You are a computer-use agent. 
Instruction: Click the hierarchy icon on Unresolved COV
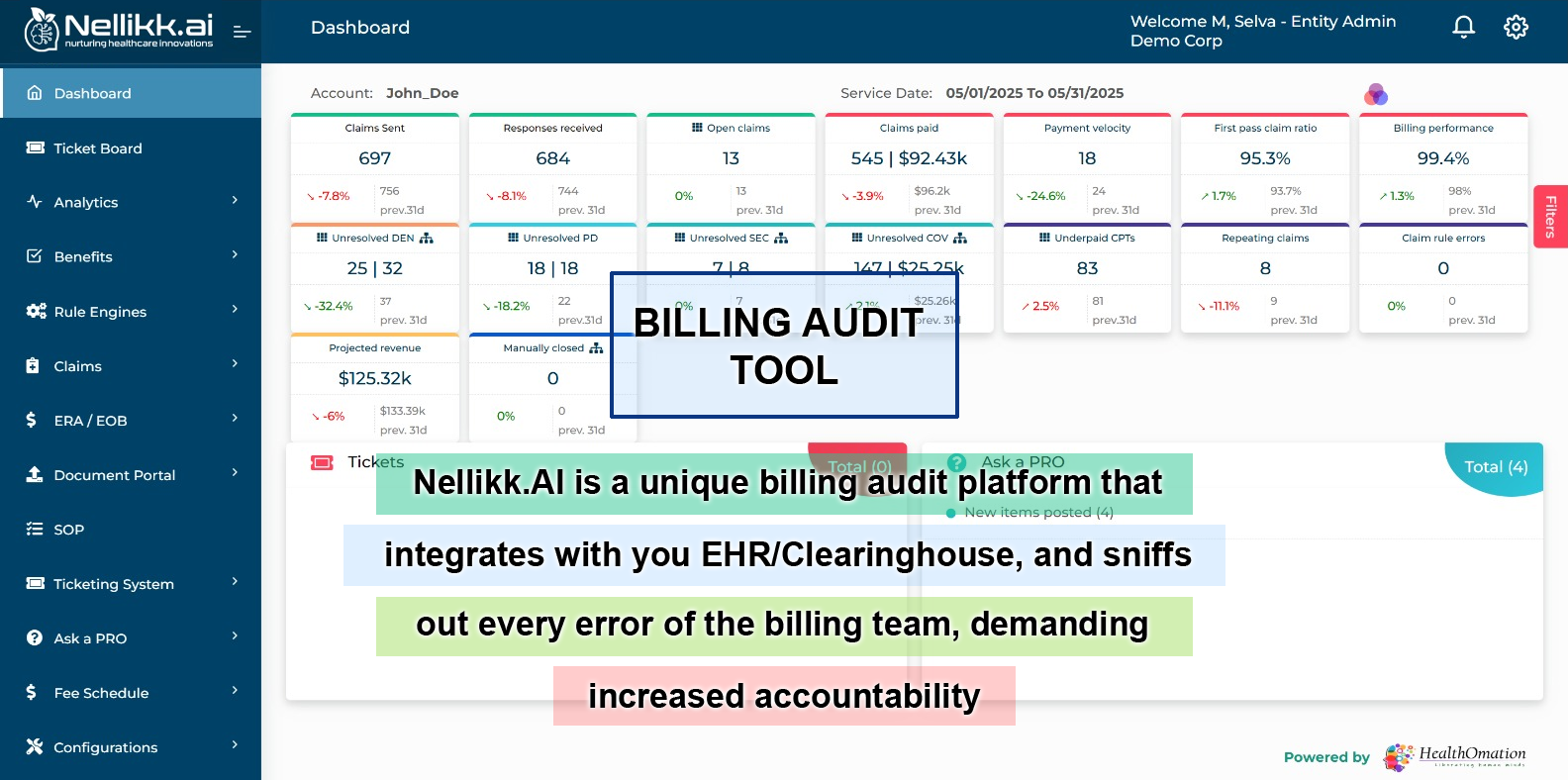pyautogui.click(x=960, y=239)
